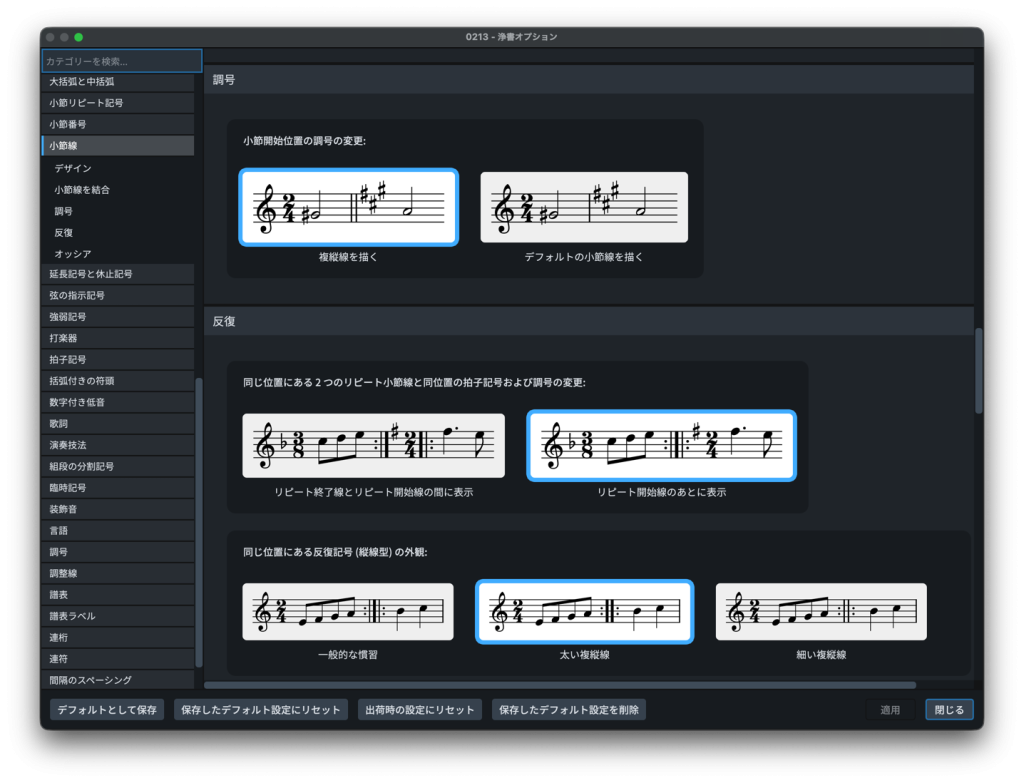Select the 細い複縦線 barline example
This screenshot has width=1024, height=783.
coord(821,611)
